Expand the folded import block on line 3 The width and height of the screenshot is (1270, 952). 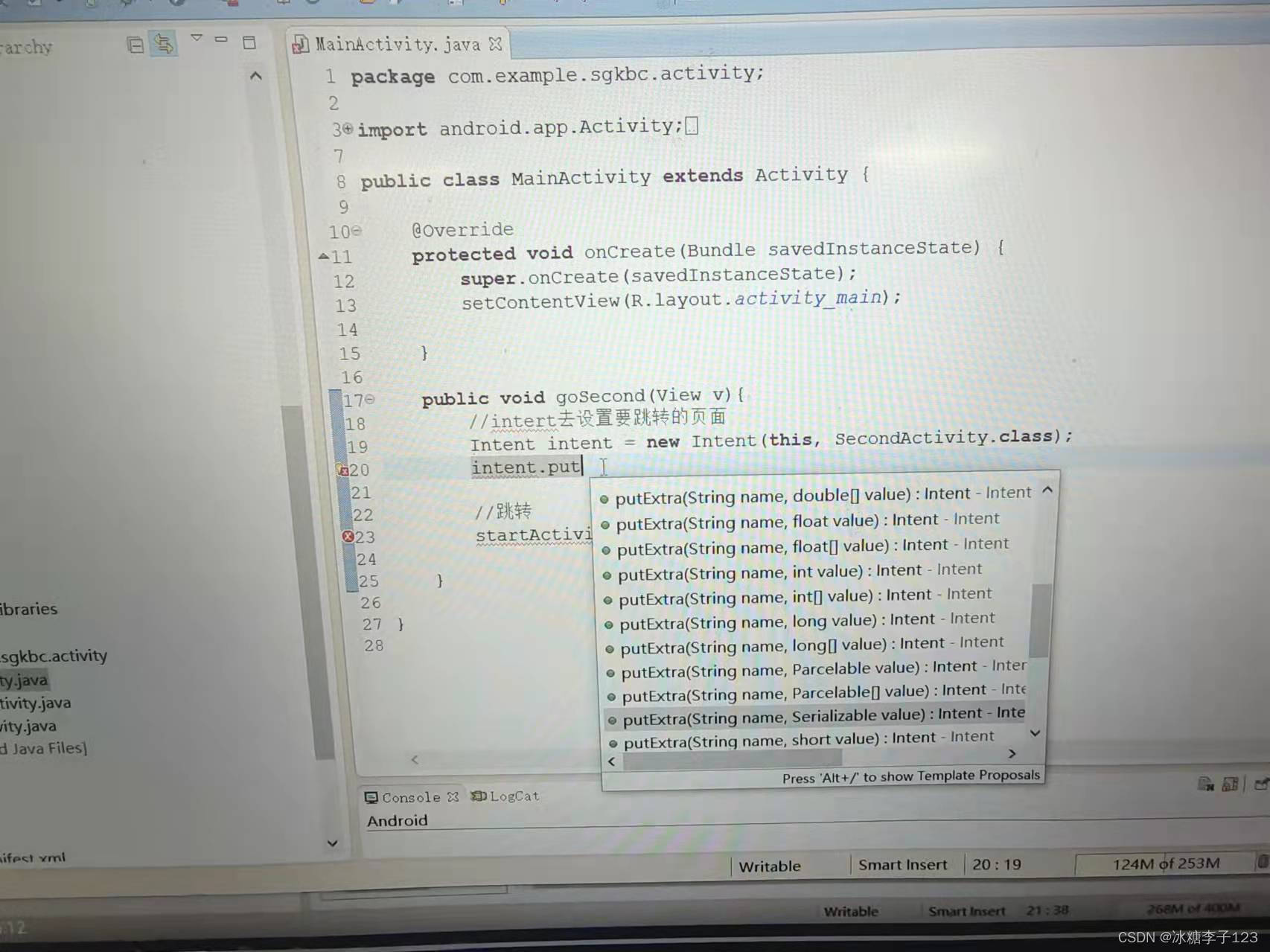click(348, 129)
